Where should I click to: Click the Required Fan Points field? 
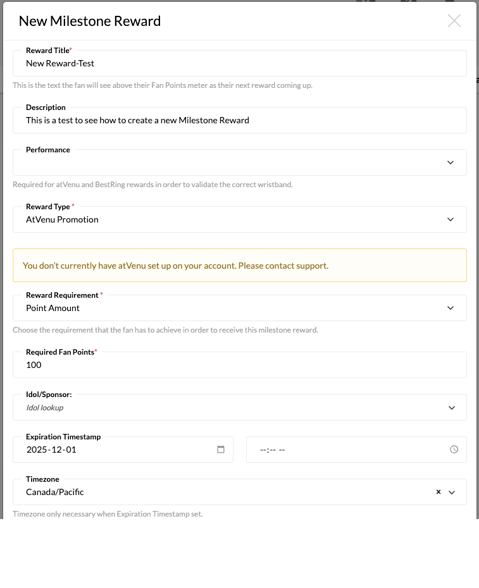click(240, 365)
